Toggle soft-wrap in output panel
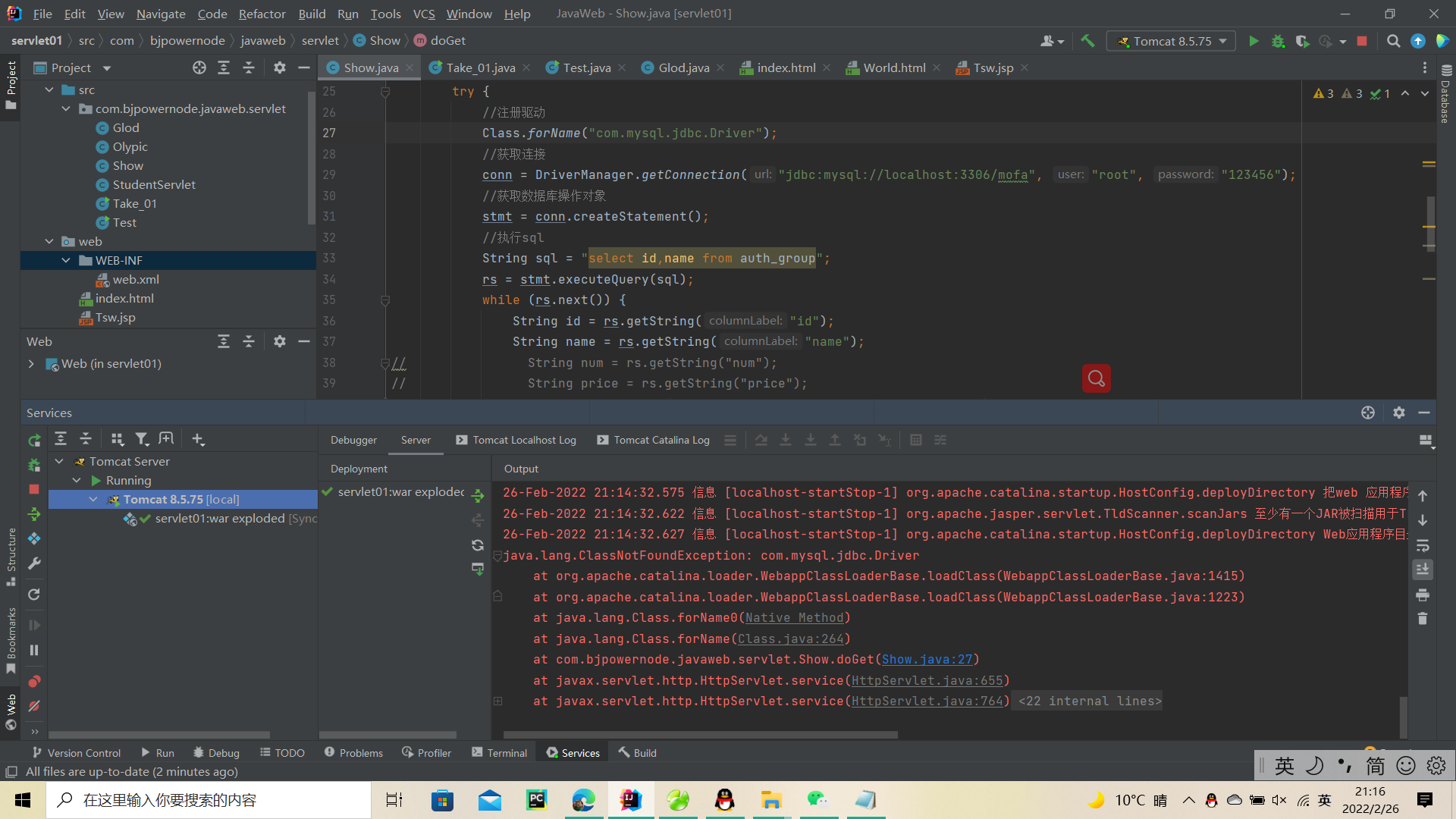 (1423, 545)
